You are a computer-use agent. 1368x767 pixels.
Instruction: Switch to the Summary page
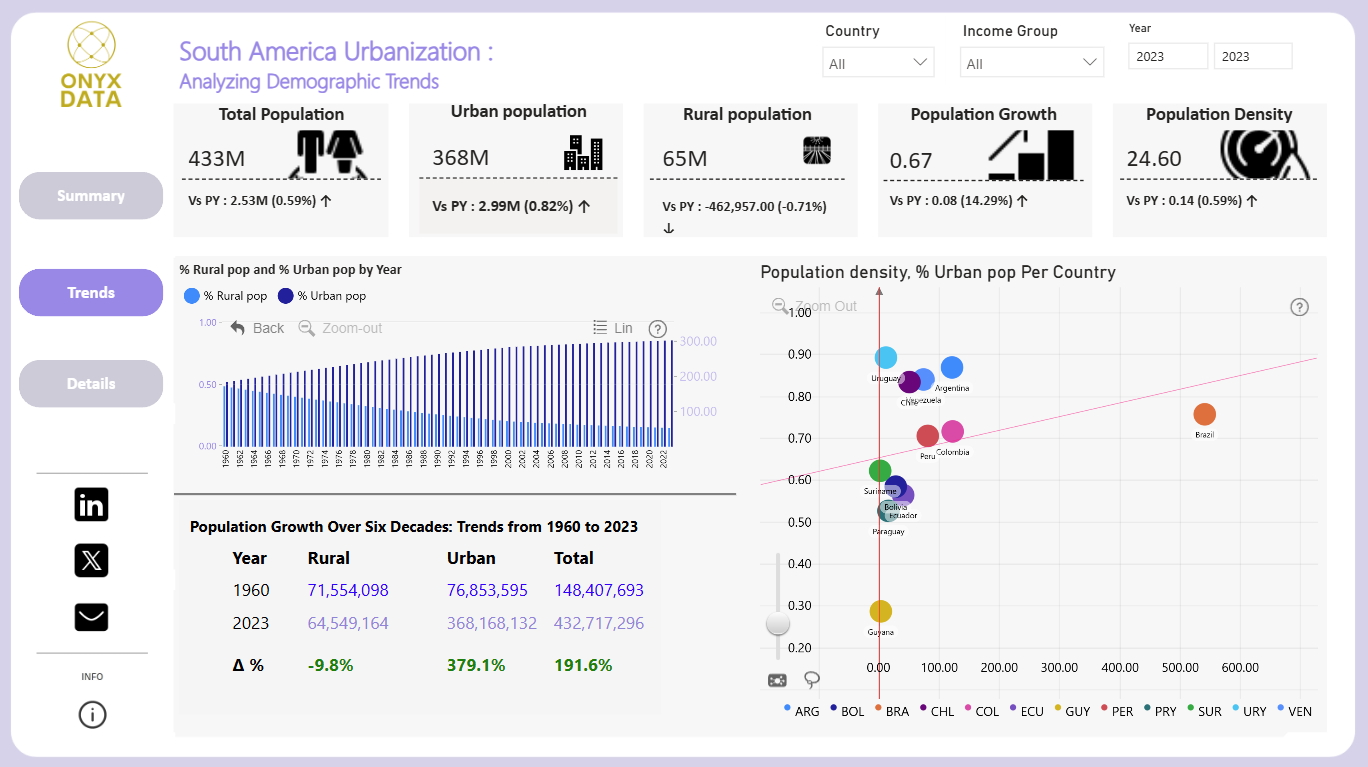(x=91, y=196)
